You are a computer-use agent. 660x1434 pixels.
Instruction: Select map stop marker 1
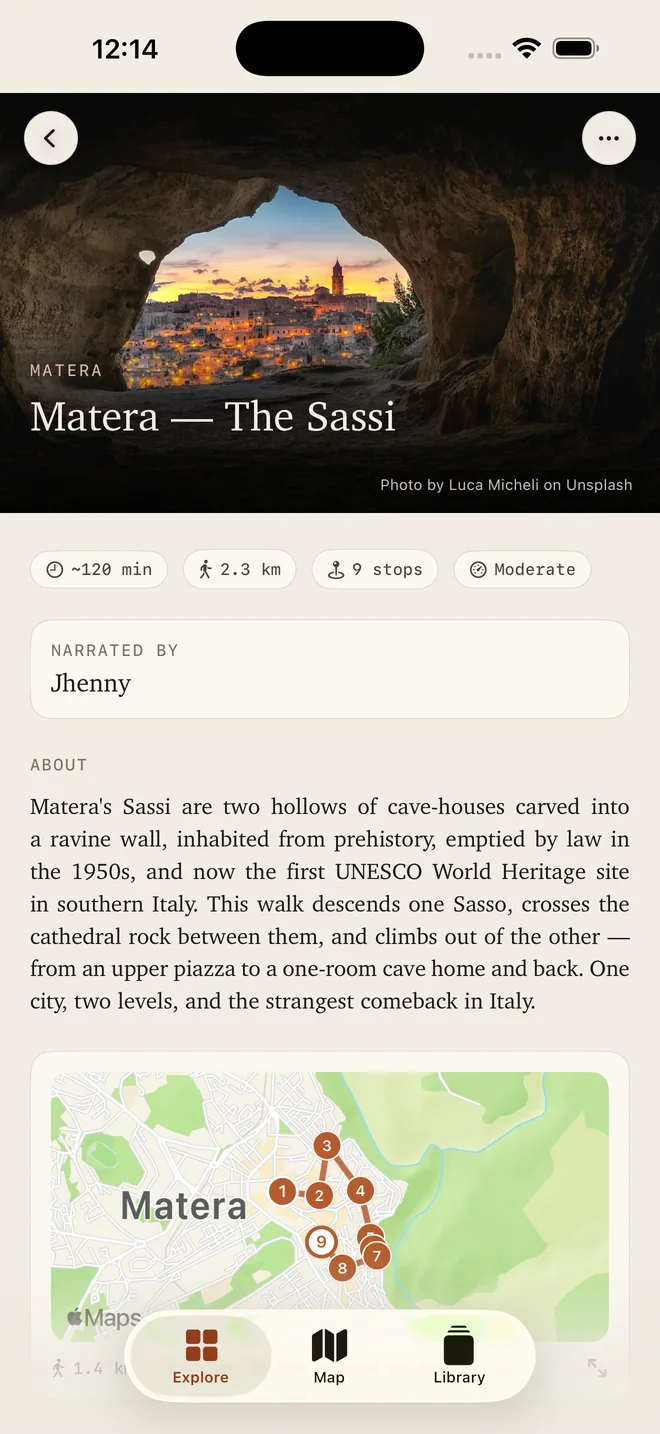point(283,1191)
